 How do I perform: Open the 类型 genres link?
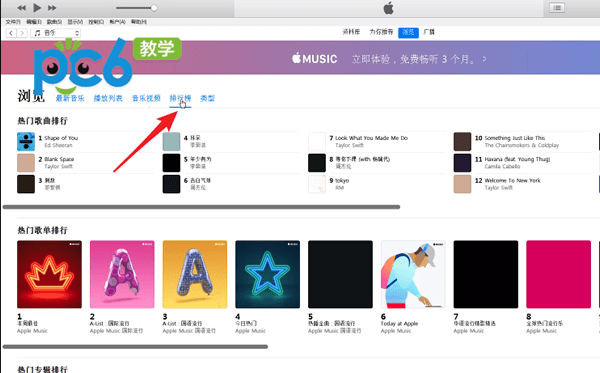[207, 98]
